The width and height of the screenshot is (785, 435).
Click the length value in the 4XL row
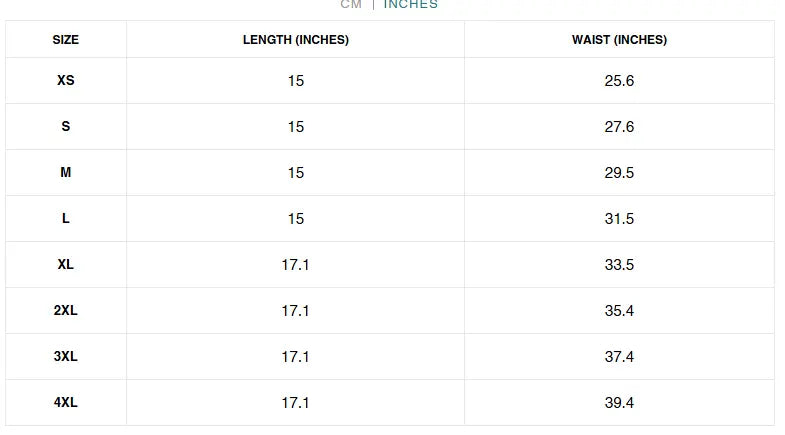tap(295, 403)
